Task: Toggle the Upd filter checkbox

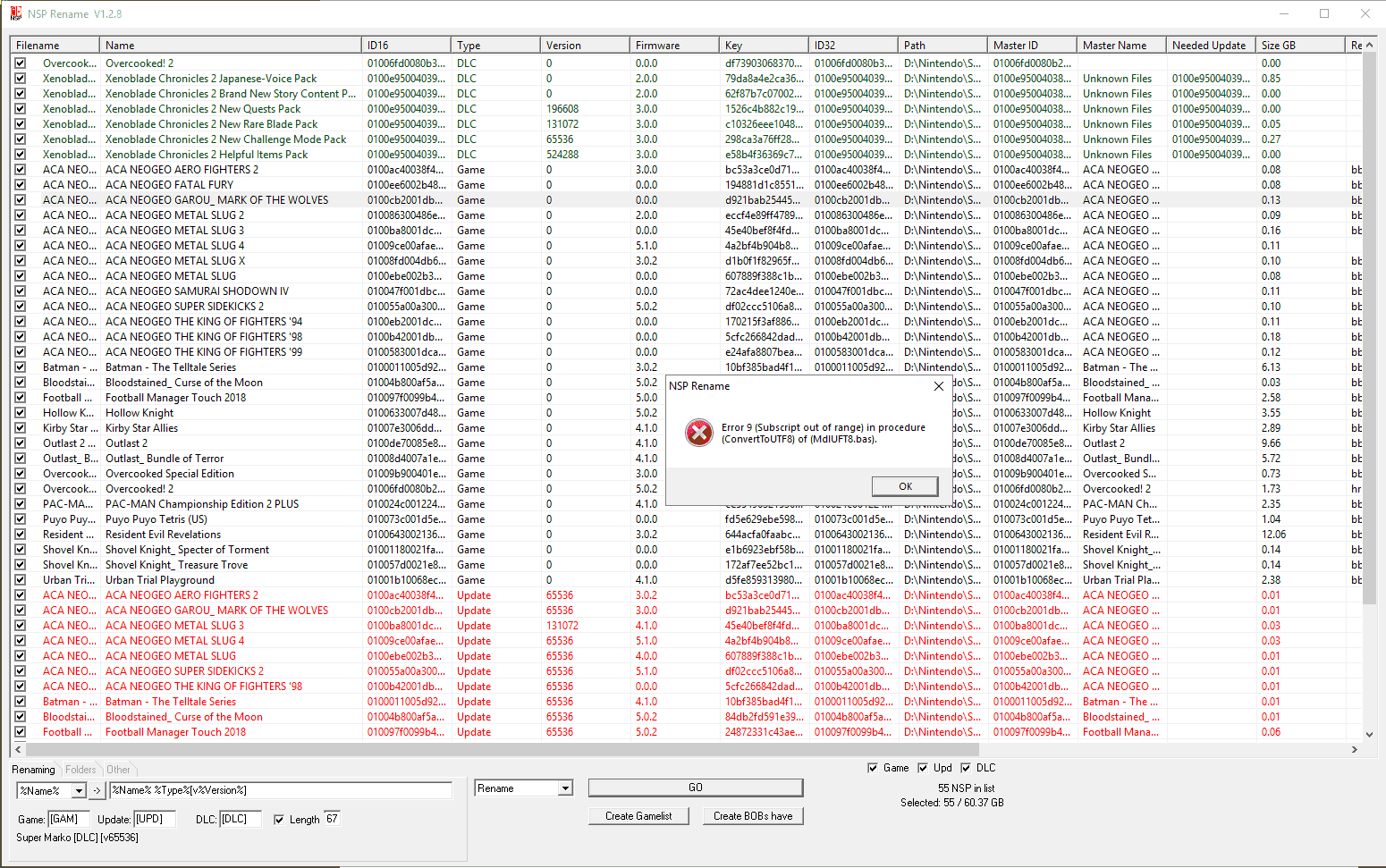Action: [x=923, y=768]
